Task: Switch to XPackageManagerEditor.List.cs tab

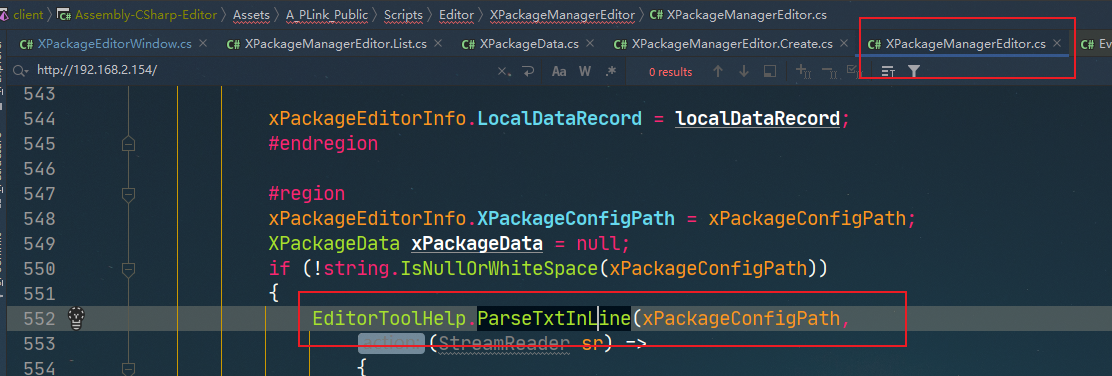Action: tap(335, 44)
